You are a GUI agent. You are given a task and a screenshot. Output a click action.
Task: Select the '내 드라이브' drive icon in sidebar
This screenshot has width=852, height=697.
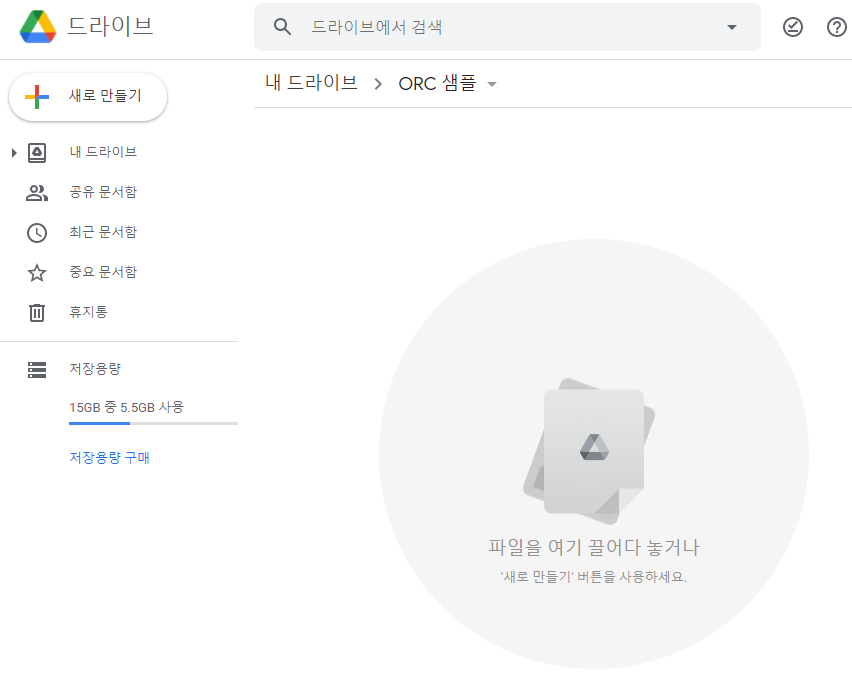[37, 153]
